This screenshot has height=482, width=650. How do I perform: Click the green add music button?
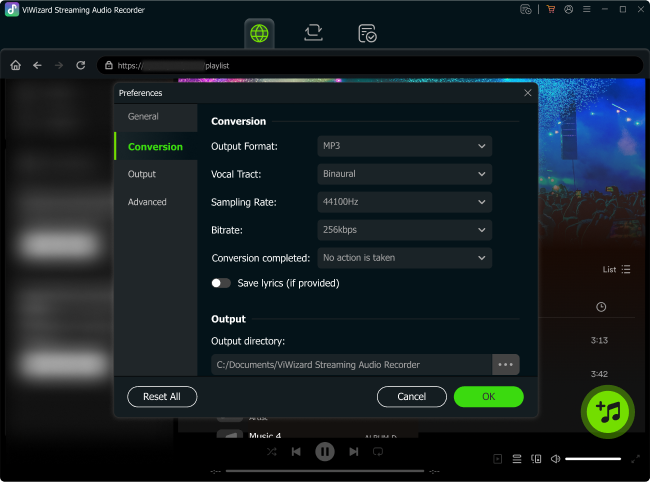click(x=607, y=410)
